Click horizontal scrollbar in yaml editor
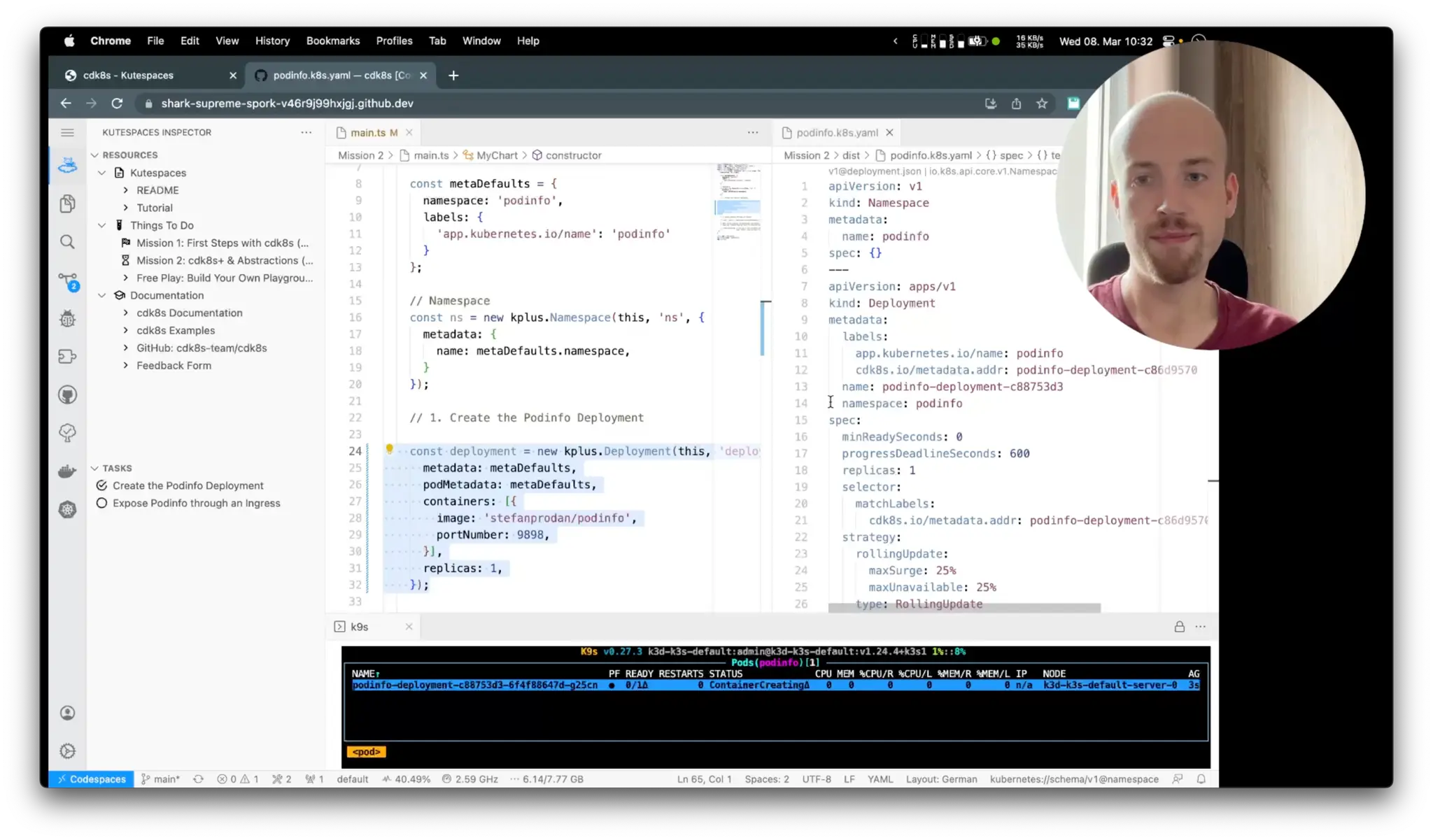The height and width of the screenshot is (840, 1433). coord(964,608)
